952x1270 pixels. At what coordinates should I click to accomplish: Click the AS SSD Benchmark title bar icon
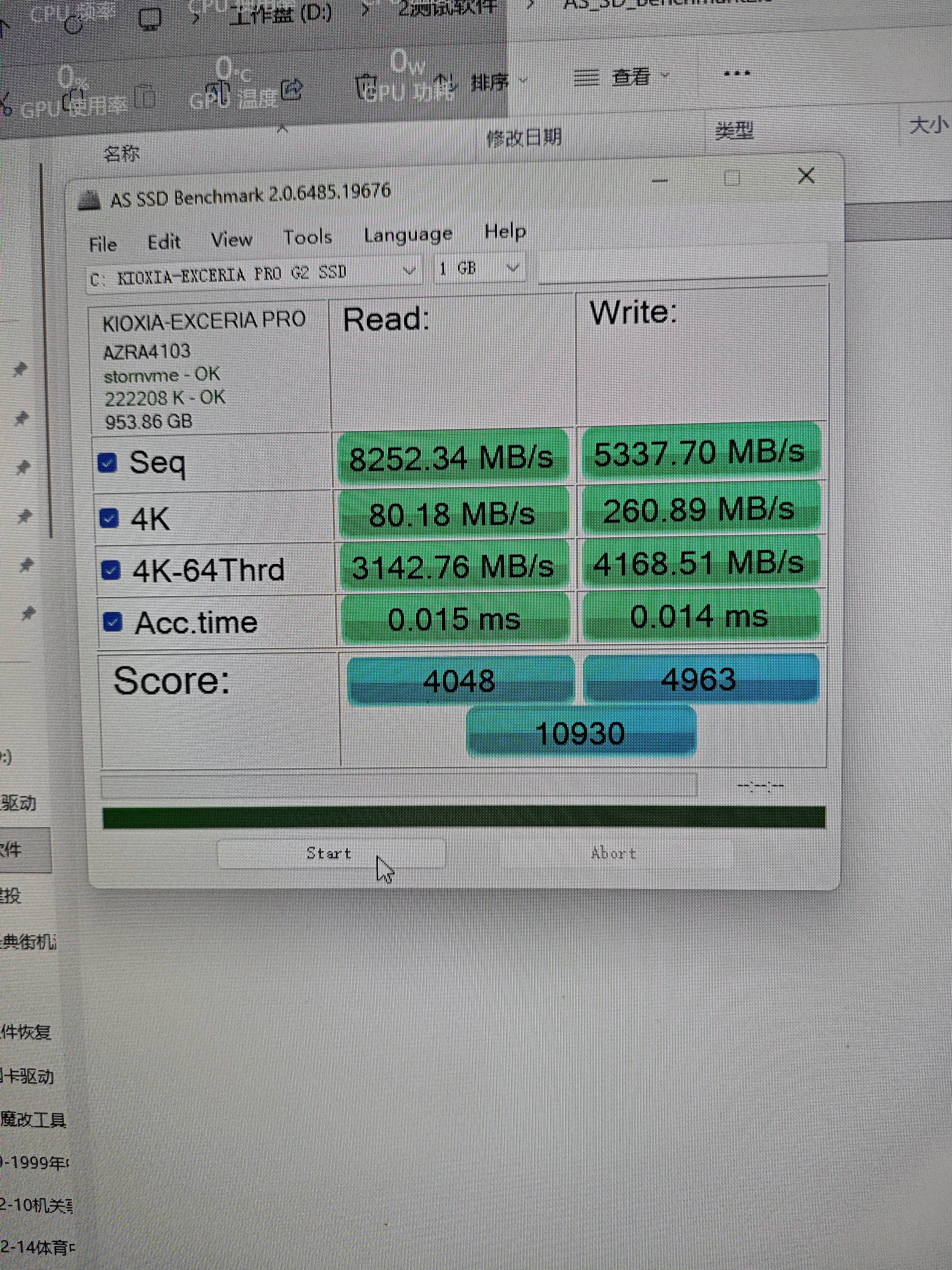(x=90, y=201)
